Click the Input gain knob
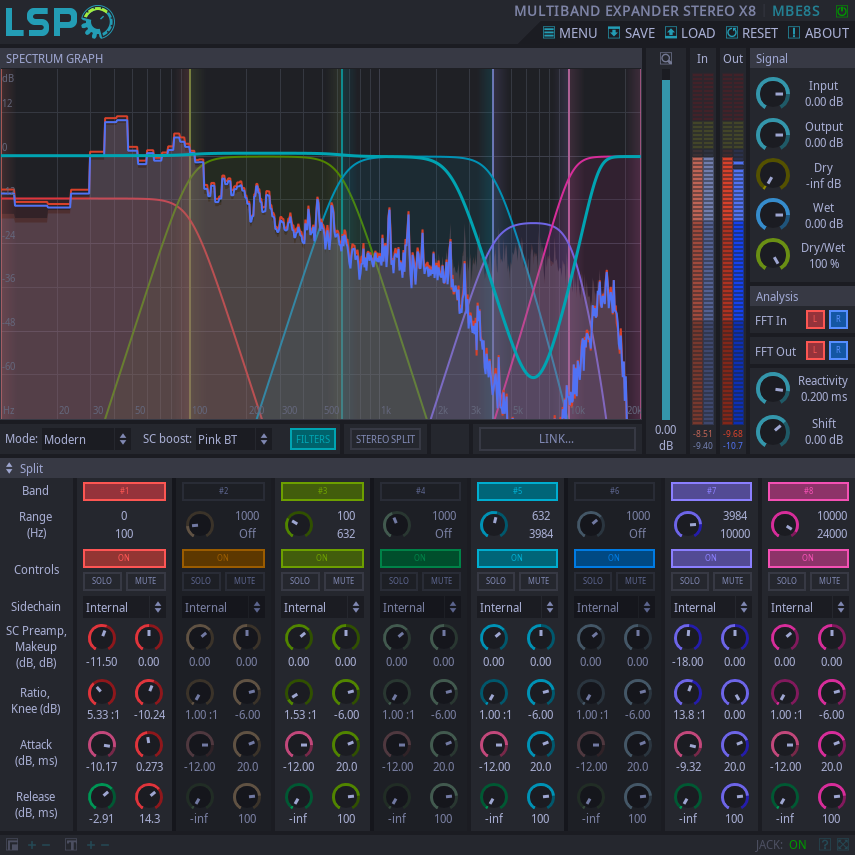 773,94
